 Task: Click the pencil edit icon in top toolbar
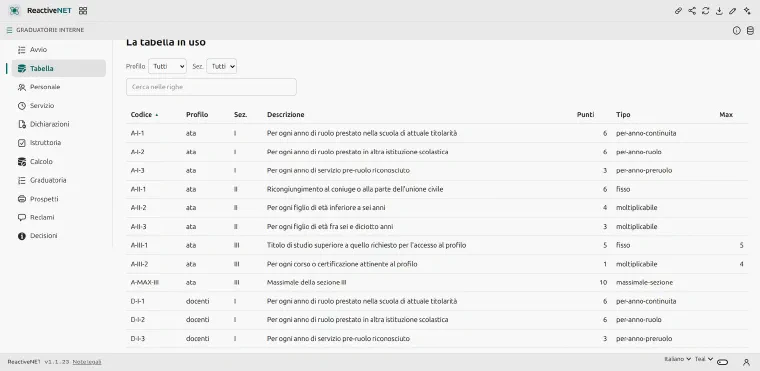(x=733, y=11)
